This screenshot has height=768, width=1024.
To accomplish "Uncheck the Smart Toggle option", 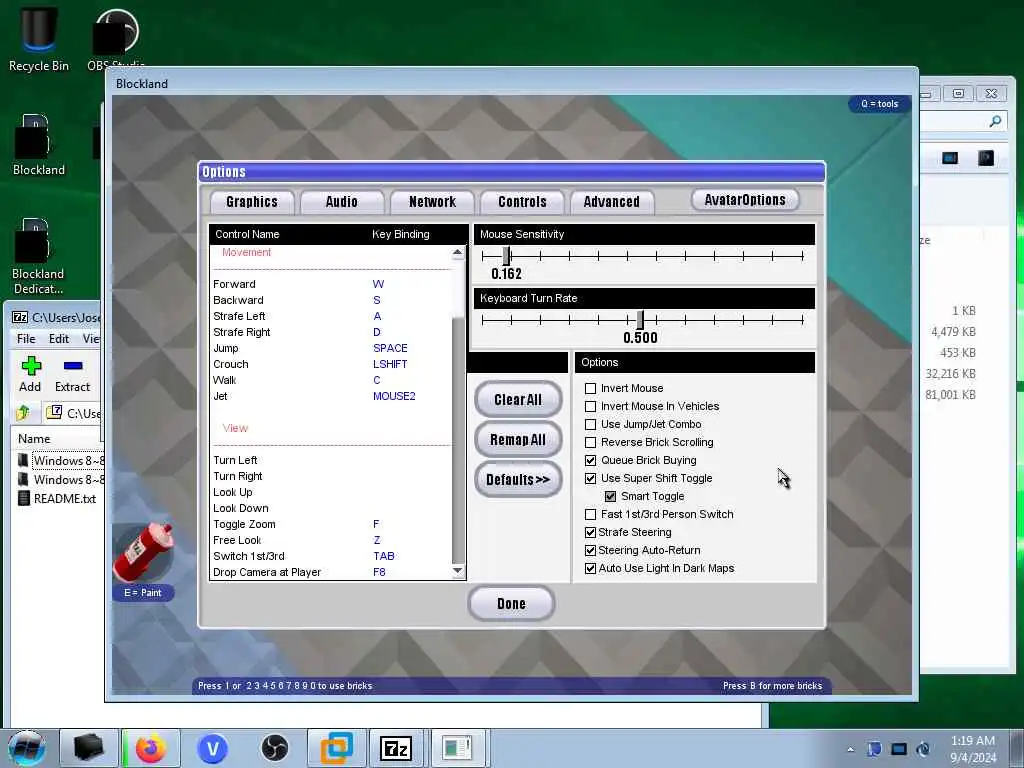I will tap(611, 496).
